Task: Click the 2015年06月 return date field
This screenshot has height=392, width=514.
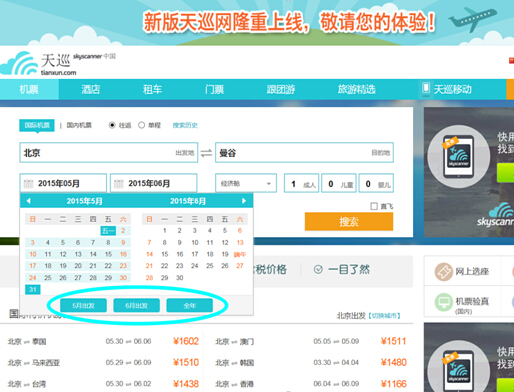Action: (x=154, y=183)
